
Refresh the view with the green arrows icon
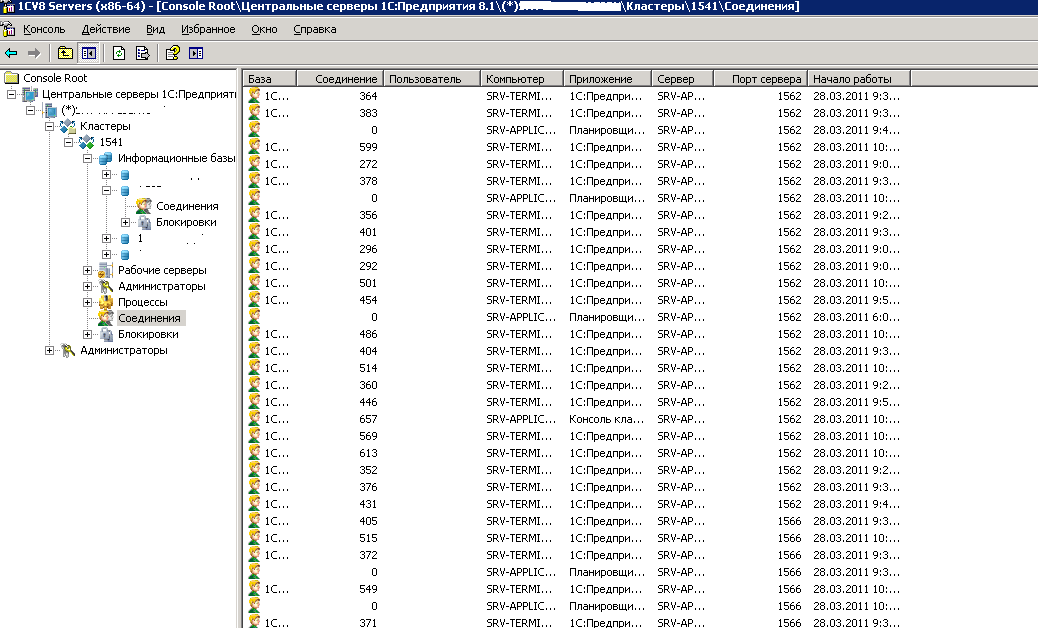pos(118,53)
